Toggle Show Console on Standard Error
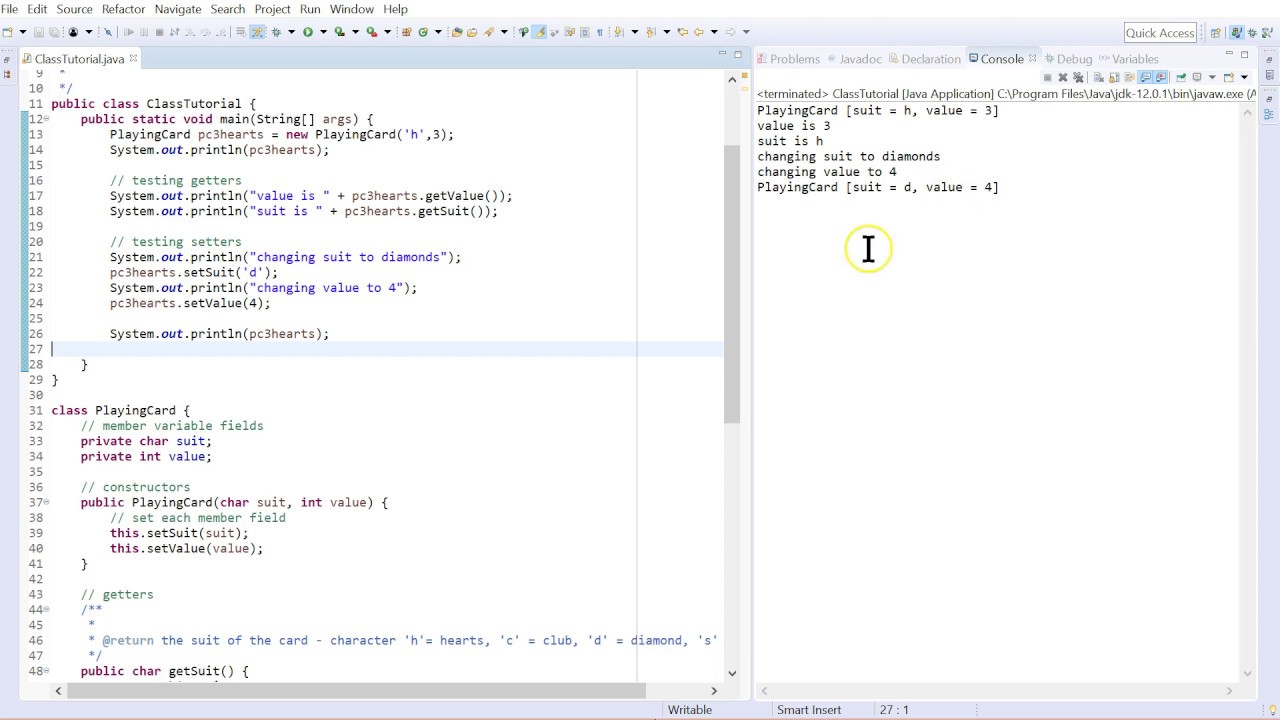This screenshot has height=720, width=1280. point(1160,77)
